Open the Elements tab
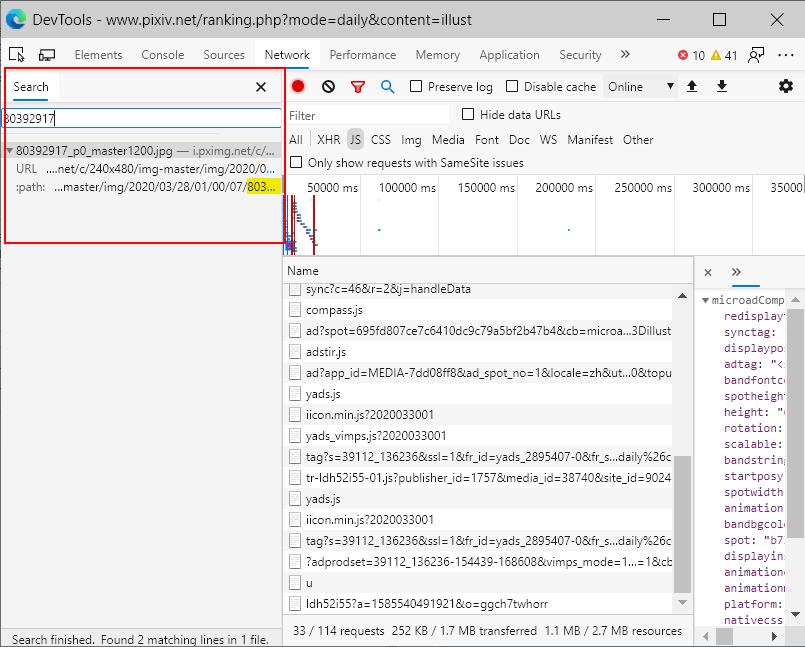The height and width of the screenshot is (647, 805). point(98,55)
